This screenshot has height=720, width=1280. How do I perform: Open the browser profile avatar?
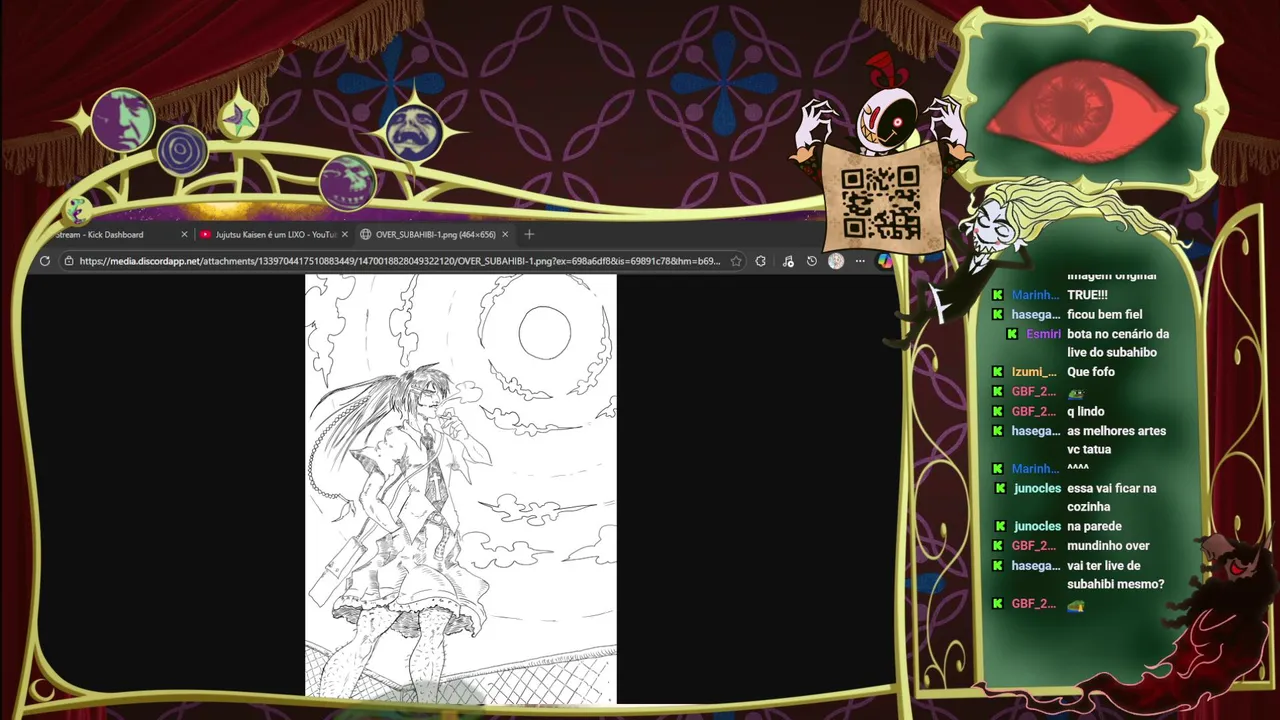click(836, 261)
